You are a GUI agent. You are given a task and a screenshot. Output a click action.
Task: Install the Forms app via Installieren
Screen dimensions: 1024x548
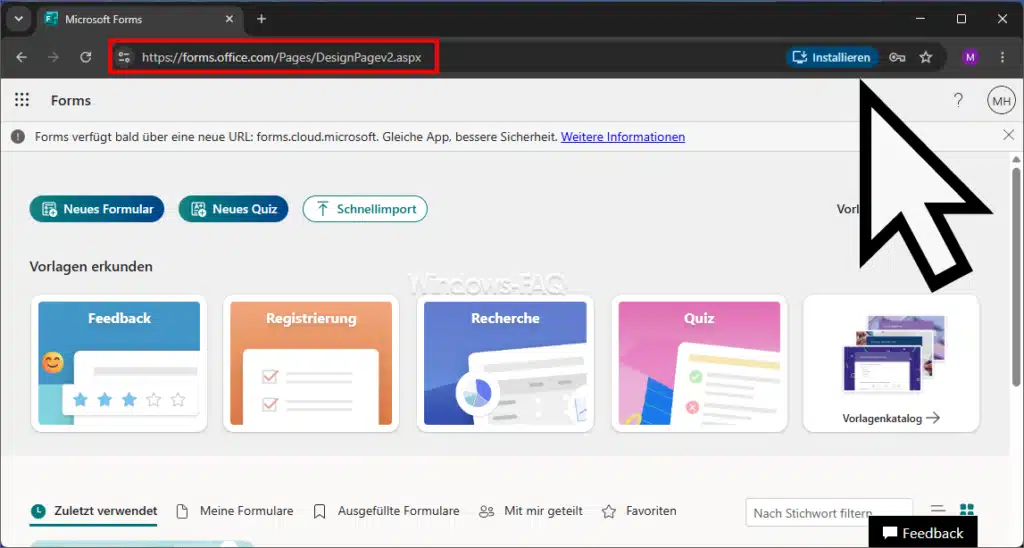[832, 57]
